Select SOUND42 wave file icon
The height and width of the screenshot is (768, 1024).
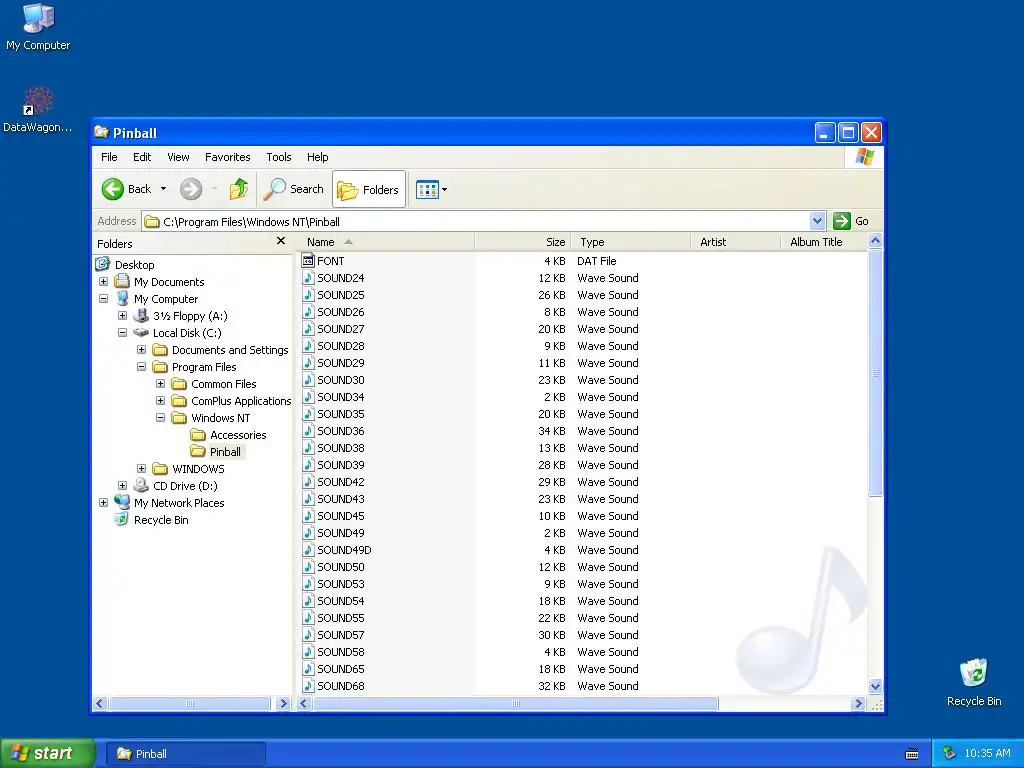pos(308,481)
